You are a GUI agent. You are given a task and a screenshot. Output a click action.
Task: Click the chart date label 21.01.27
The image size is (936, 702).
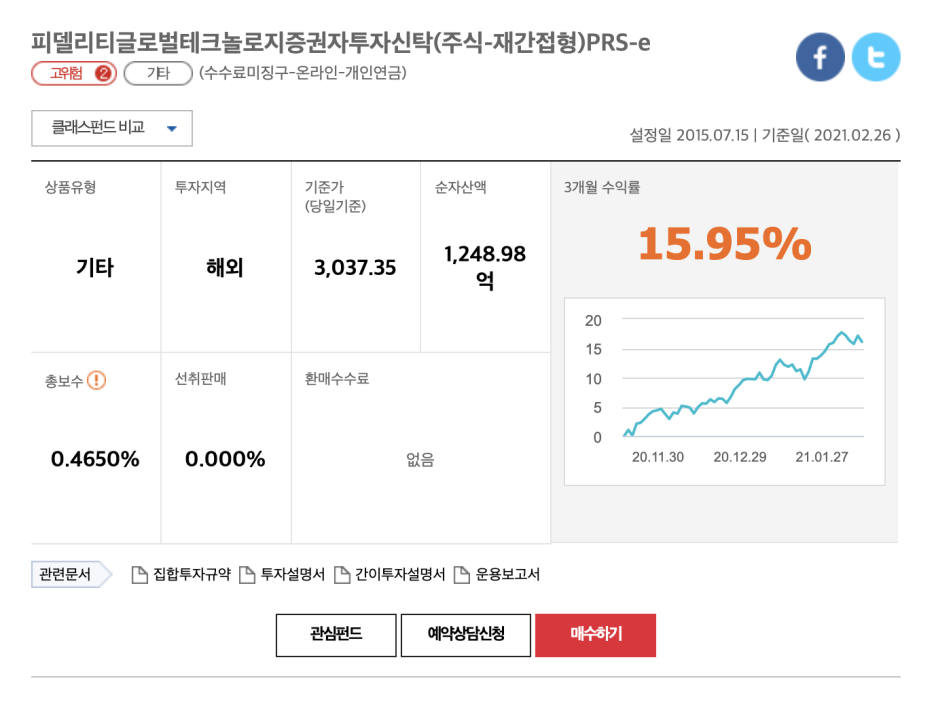coord(821,457)
